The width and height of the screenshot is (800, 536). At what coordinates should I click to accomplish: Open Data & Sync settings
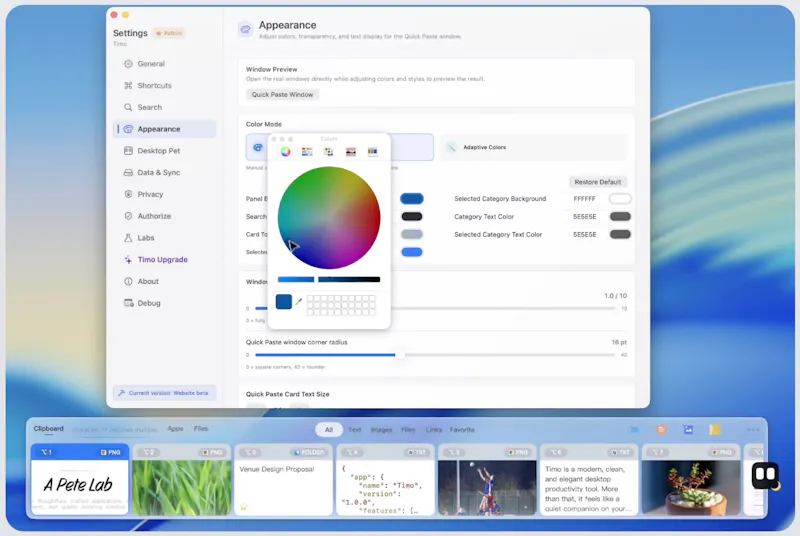(164, 172)
